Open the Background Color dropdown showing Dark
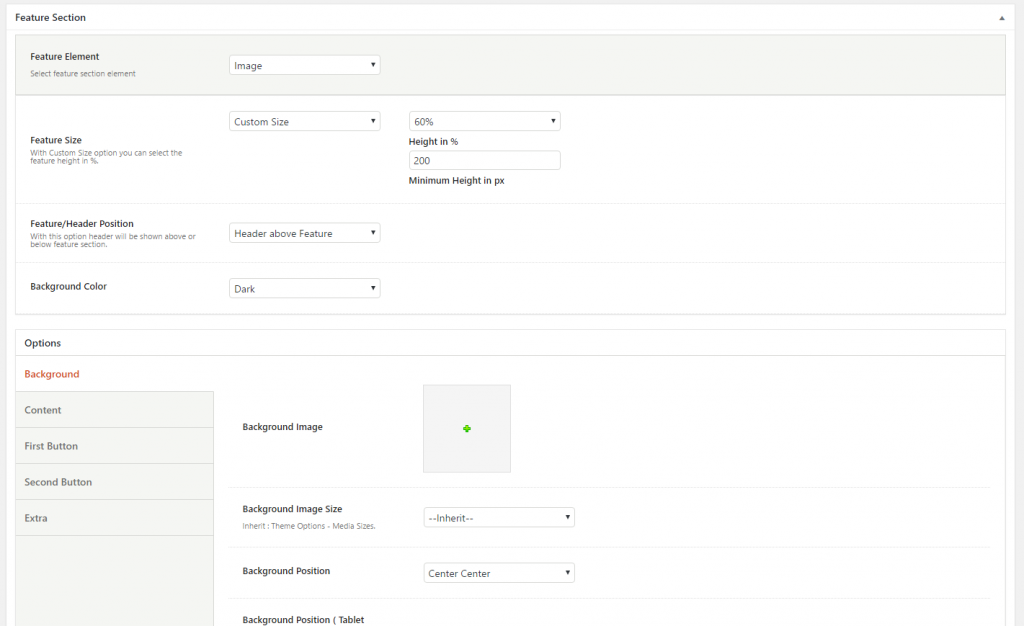This screenshot has width=1024, height=626. 304,289
